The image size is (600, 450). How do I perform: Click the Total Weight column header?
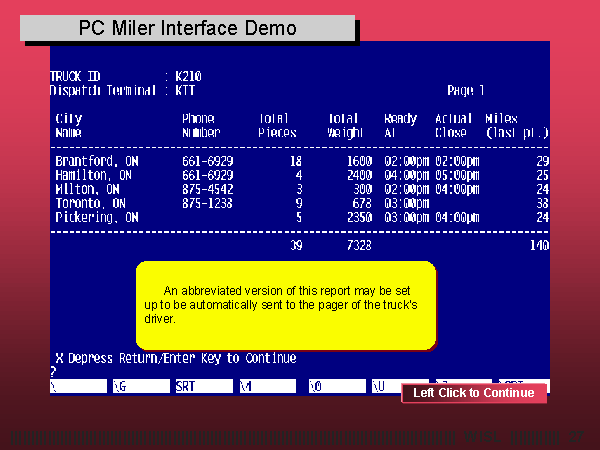coord(345,126)
